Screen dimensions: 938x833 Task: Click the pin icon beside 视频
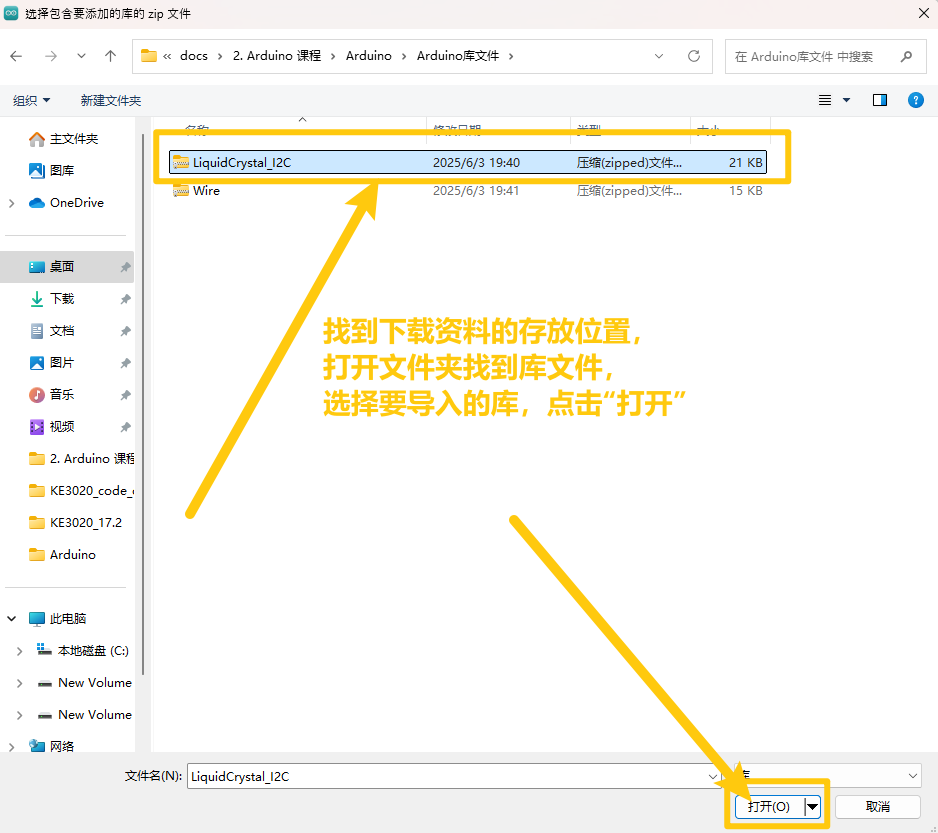coord(125,427)
